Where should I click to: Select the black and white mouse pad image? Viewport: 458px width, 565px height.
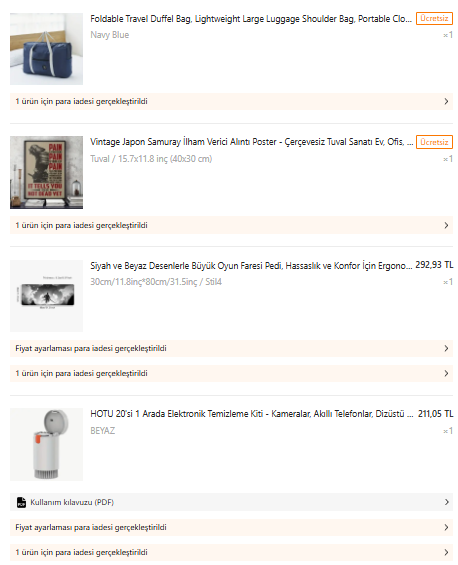pyautogui.click(x=46, y=296)
